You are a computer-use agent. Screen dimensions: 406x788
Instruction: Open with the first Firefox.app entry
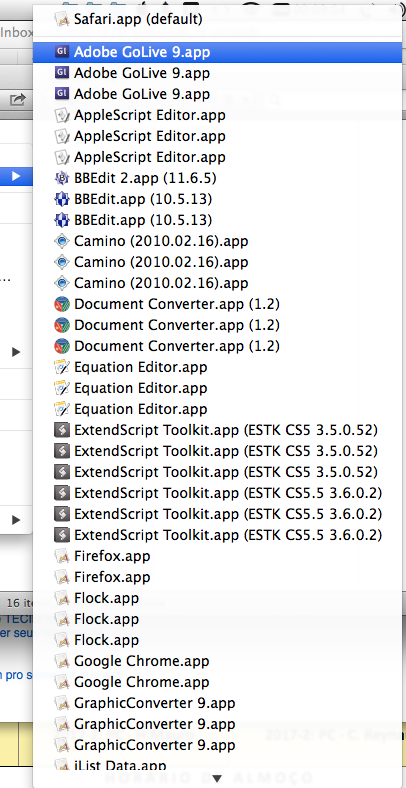coord(218,556)
